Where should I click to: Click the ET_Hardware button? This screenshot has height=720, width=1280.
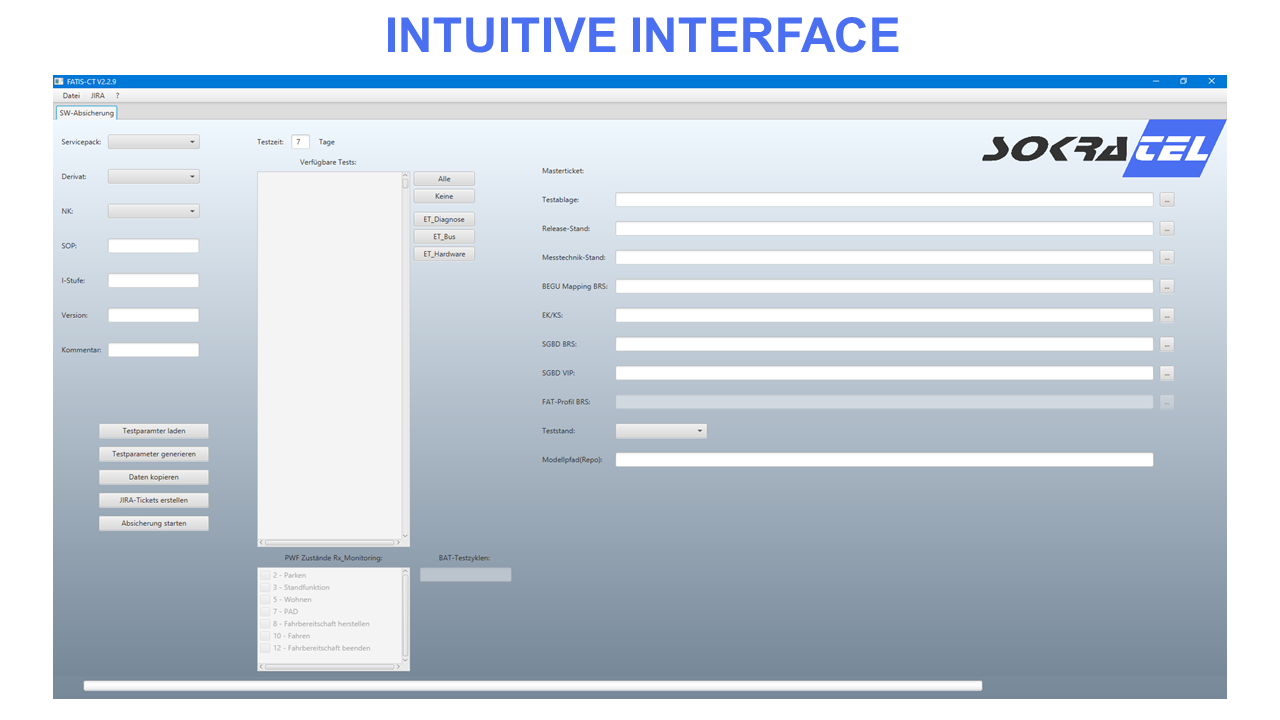coord(444,254)
